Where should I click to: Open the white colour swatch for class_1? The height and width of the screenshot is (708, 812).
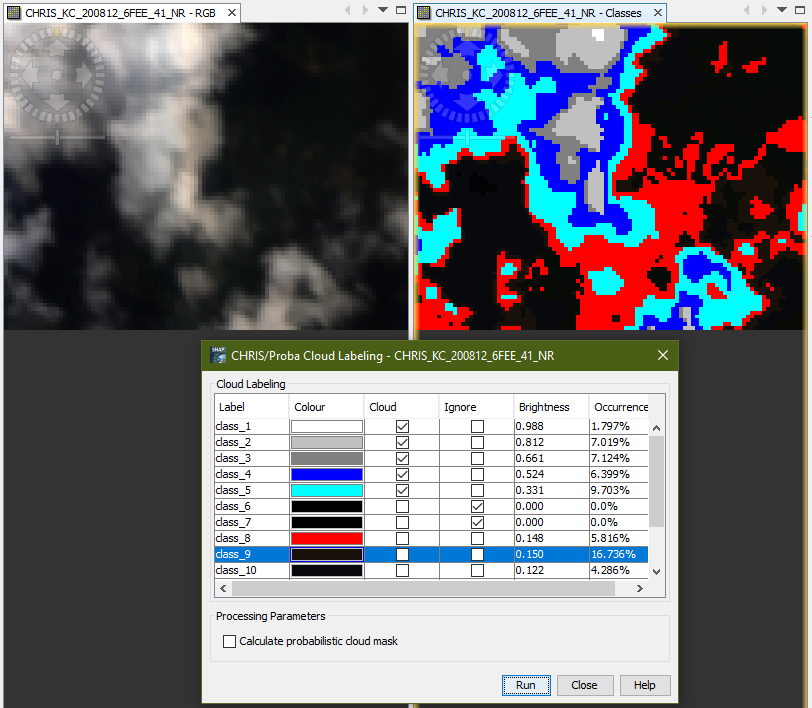pyautogui.click(x=327, y=426)
